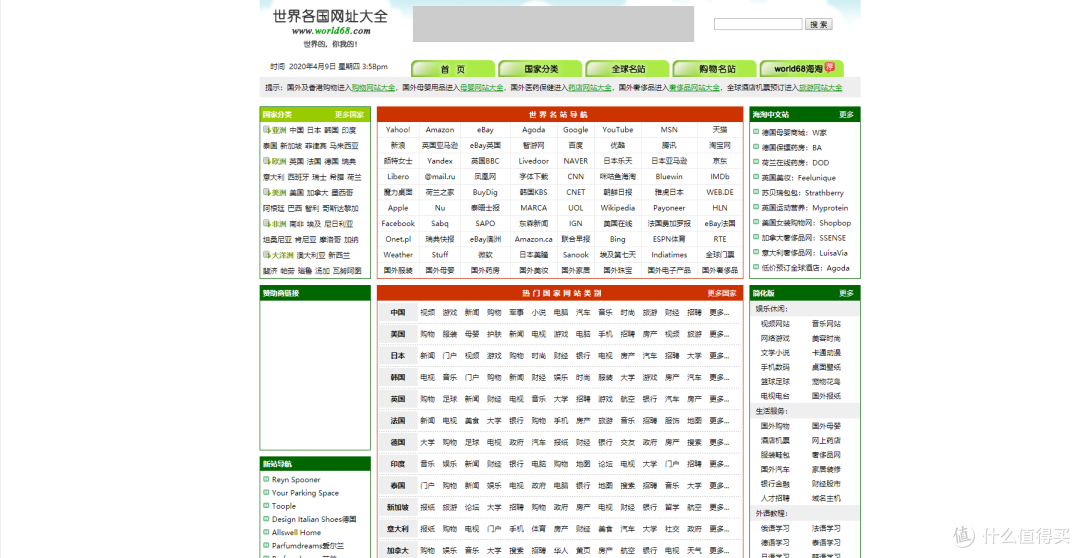
Task: Open 更多... in the 法国 row
Action: click(719, 420)
